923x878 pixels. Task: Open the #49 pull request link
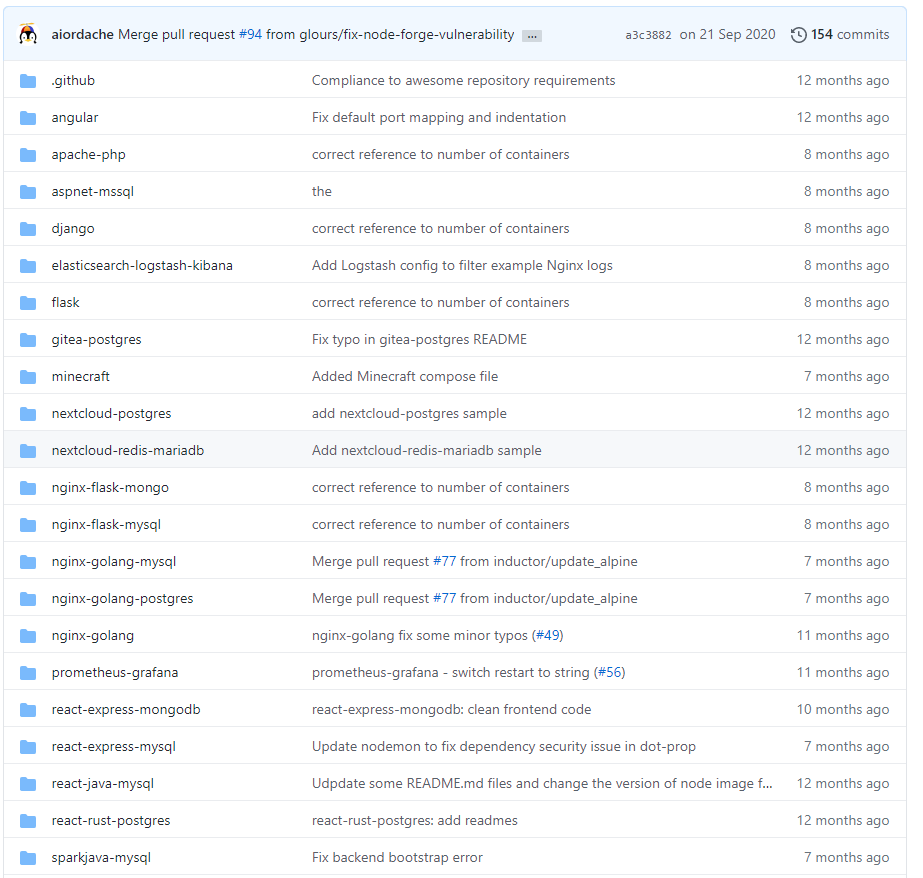pos(548,636)
